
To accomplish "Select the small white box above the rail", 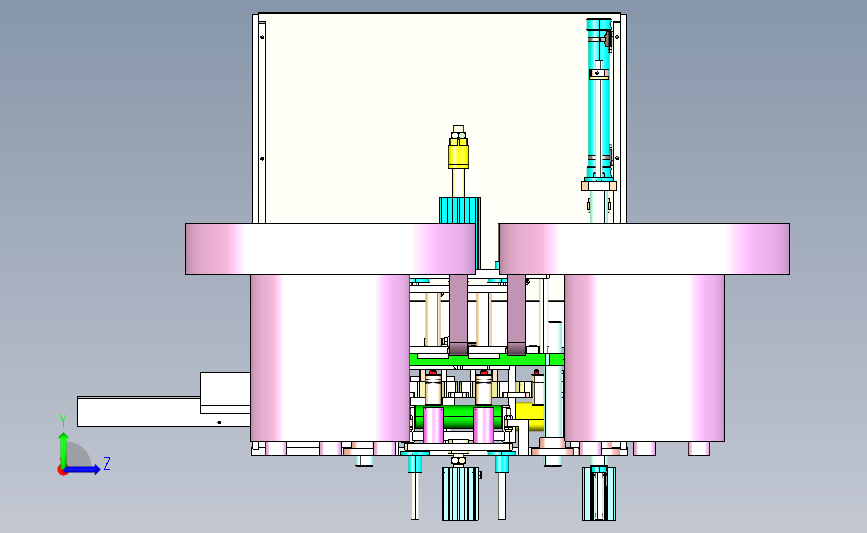I will click(x=225, y=393).
